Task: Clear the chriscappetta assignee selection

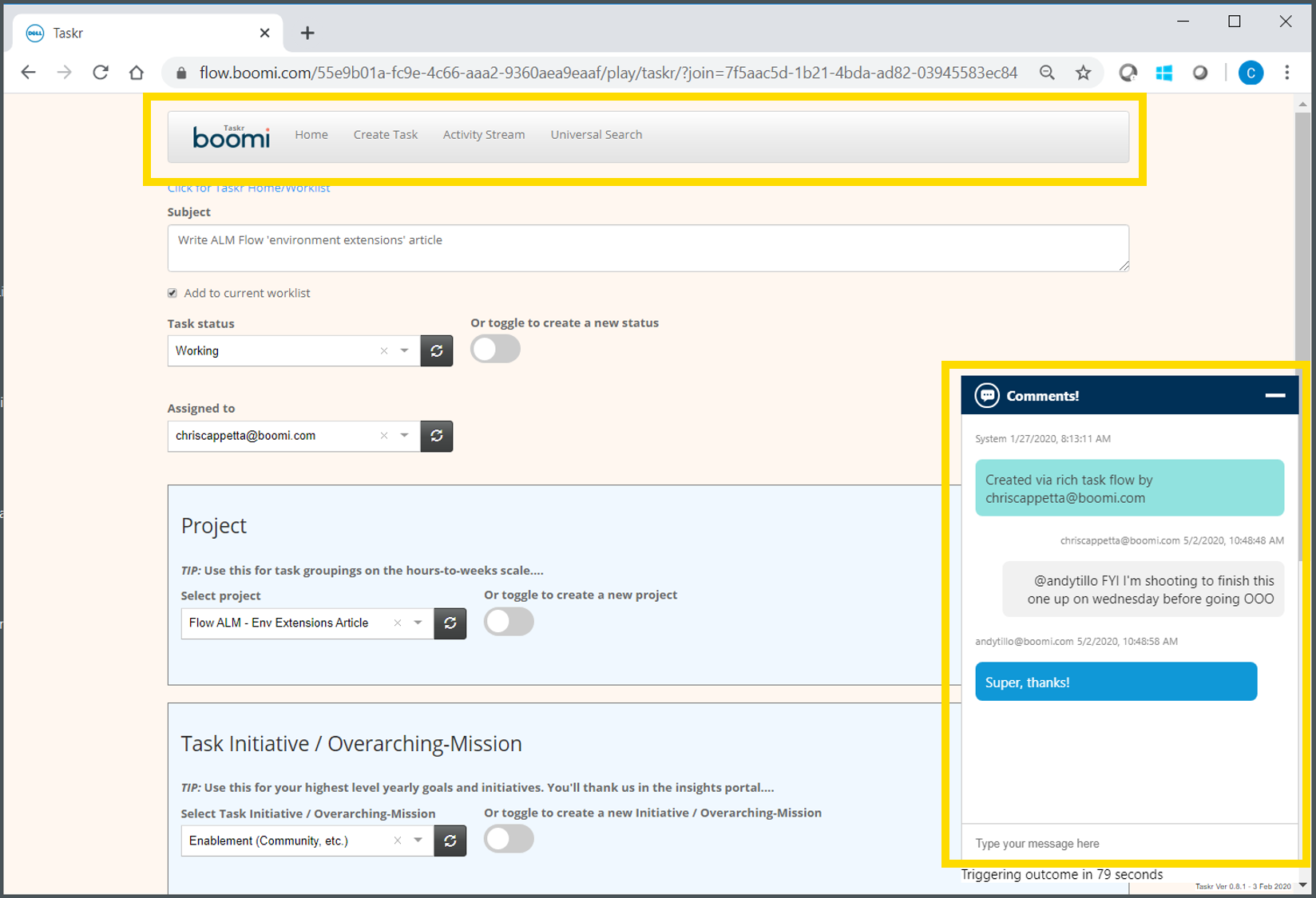Action: [384, 436]
